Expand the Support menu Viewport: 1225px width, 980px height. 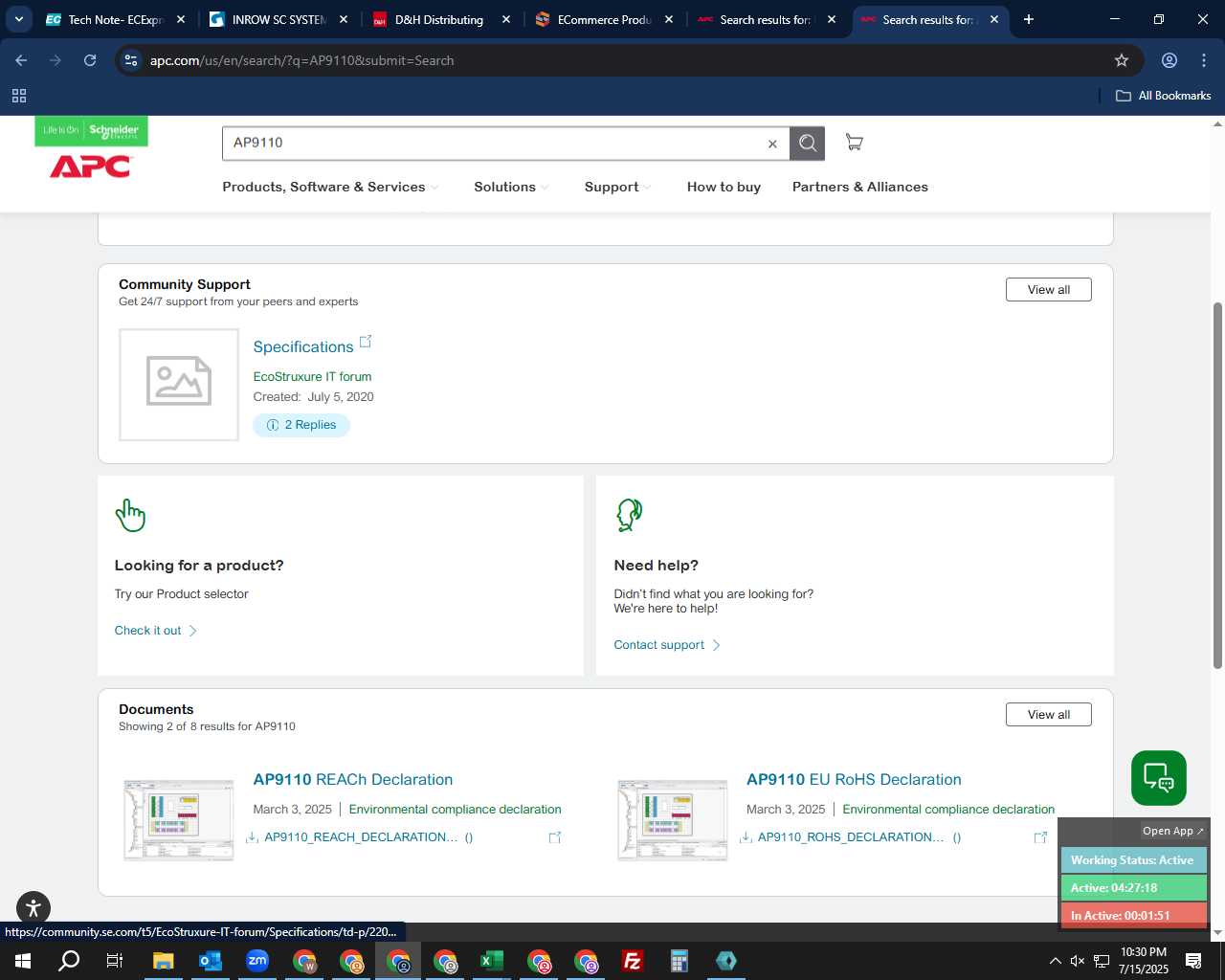coord(617,187)
